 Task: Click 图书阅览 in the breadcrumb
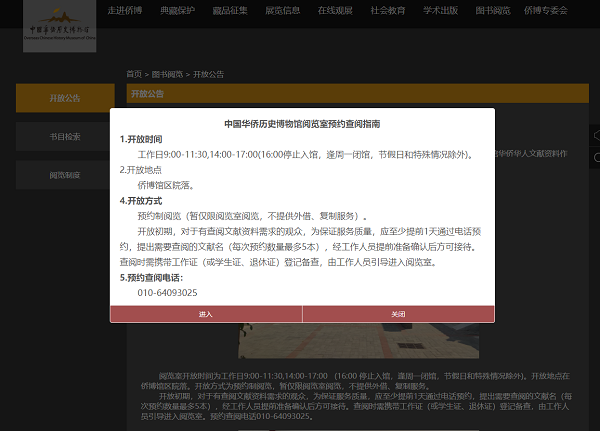coord(167,74)
